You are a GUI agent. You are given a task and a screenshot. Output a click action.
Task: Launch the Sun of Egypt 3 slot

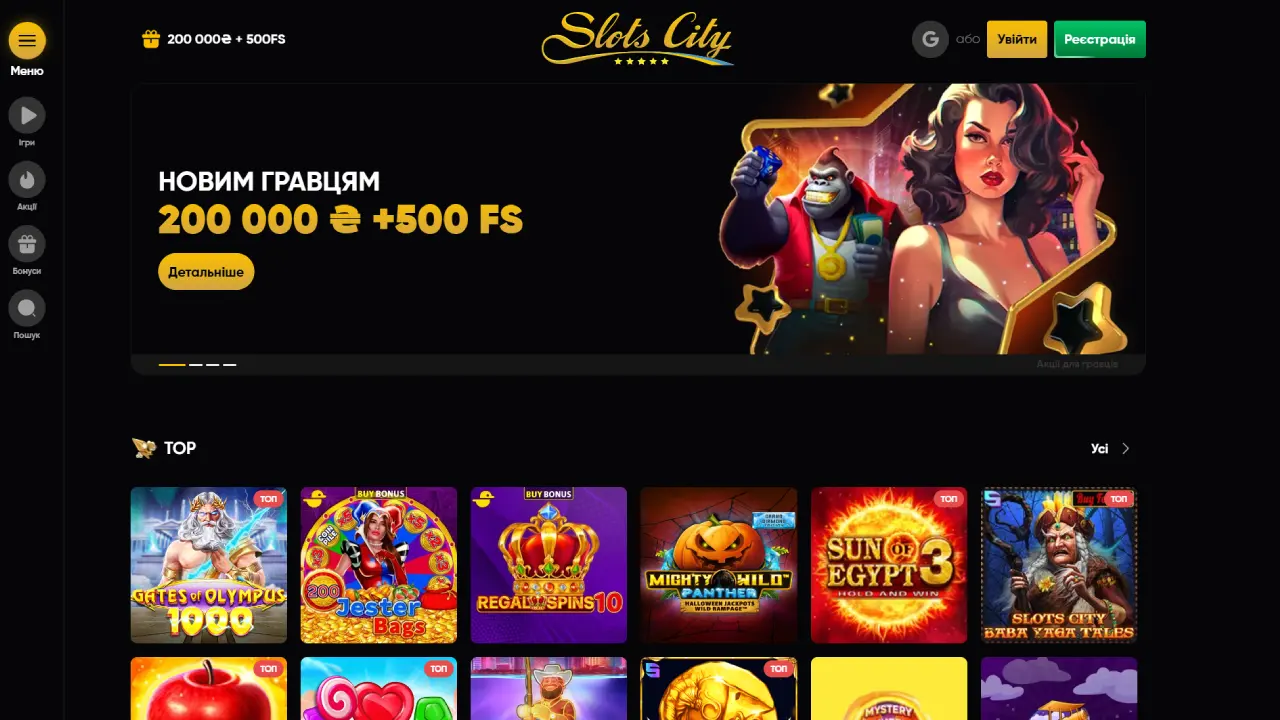pyautogui.click(x=889, y=565)
